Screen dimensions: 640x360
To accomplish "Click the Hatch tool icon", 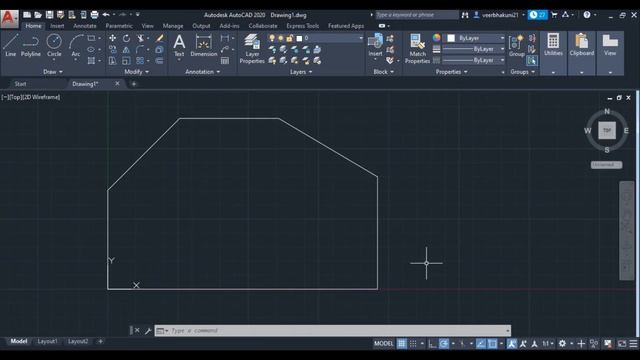I will click(x=91, y=61).
